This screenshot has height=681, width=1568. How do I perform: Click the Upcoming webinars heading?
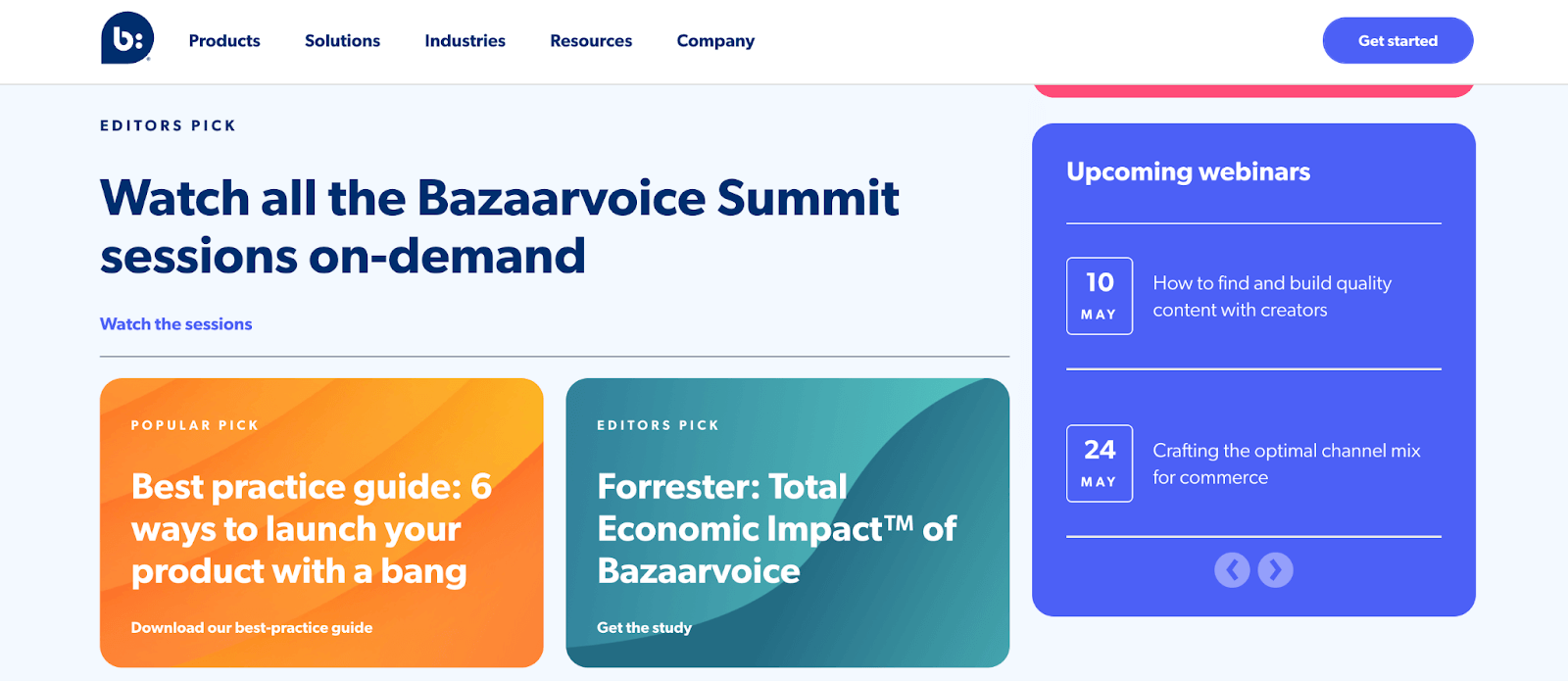1188,172
